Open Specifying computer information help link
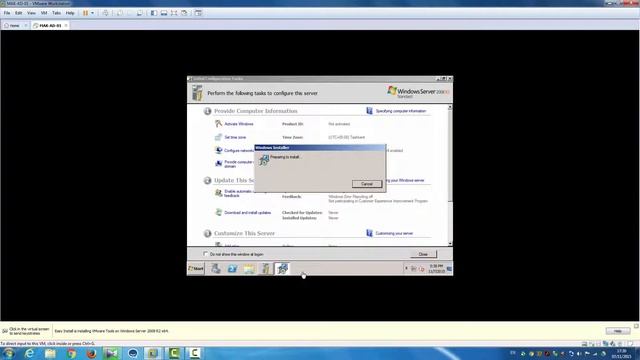 (401, 111)
